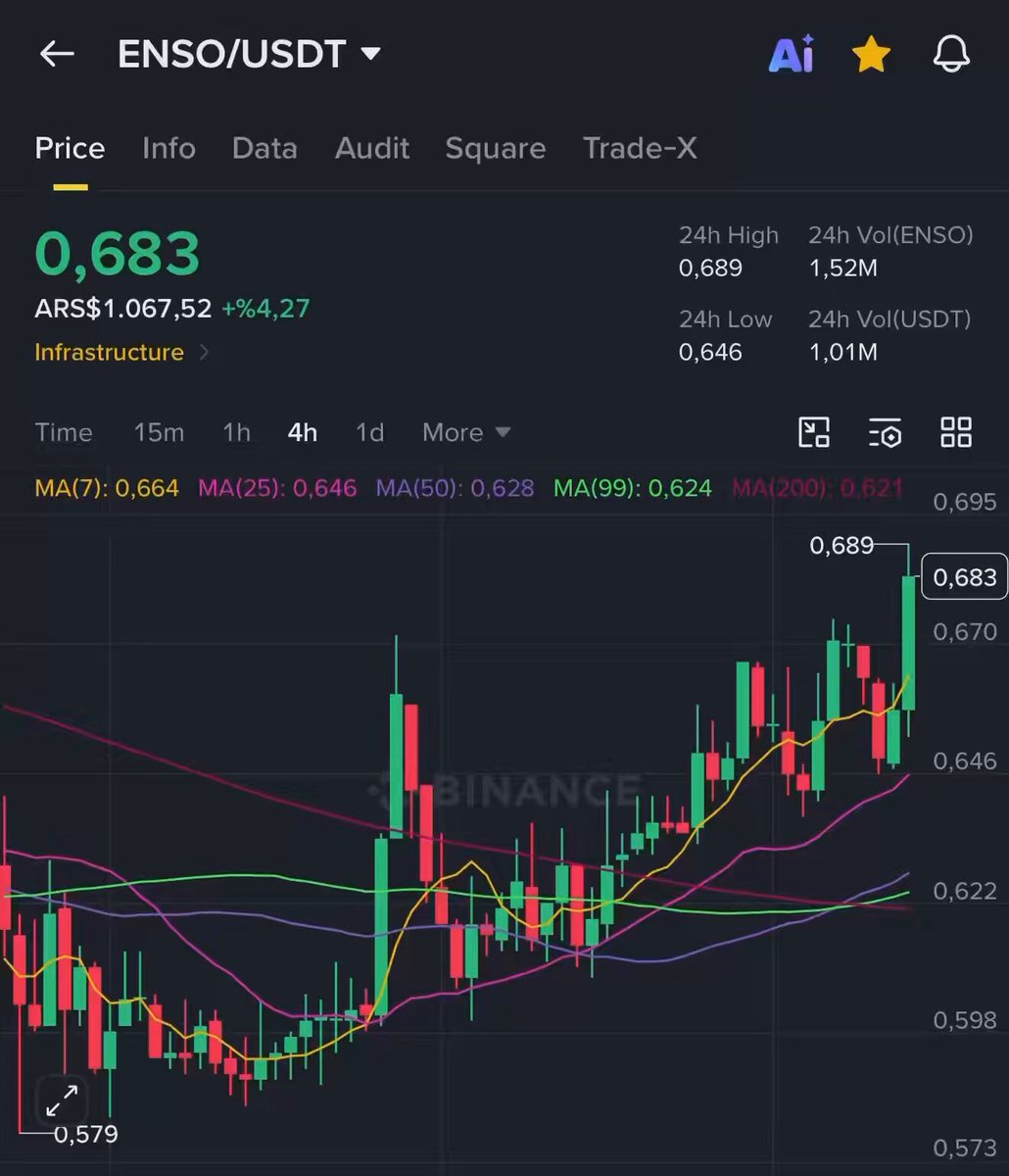Tap the 24h Vol(ENSO) value 1,52M
The width and height of the screenshot is (1009, 1176).
point(842,268)
